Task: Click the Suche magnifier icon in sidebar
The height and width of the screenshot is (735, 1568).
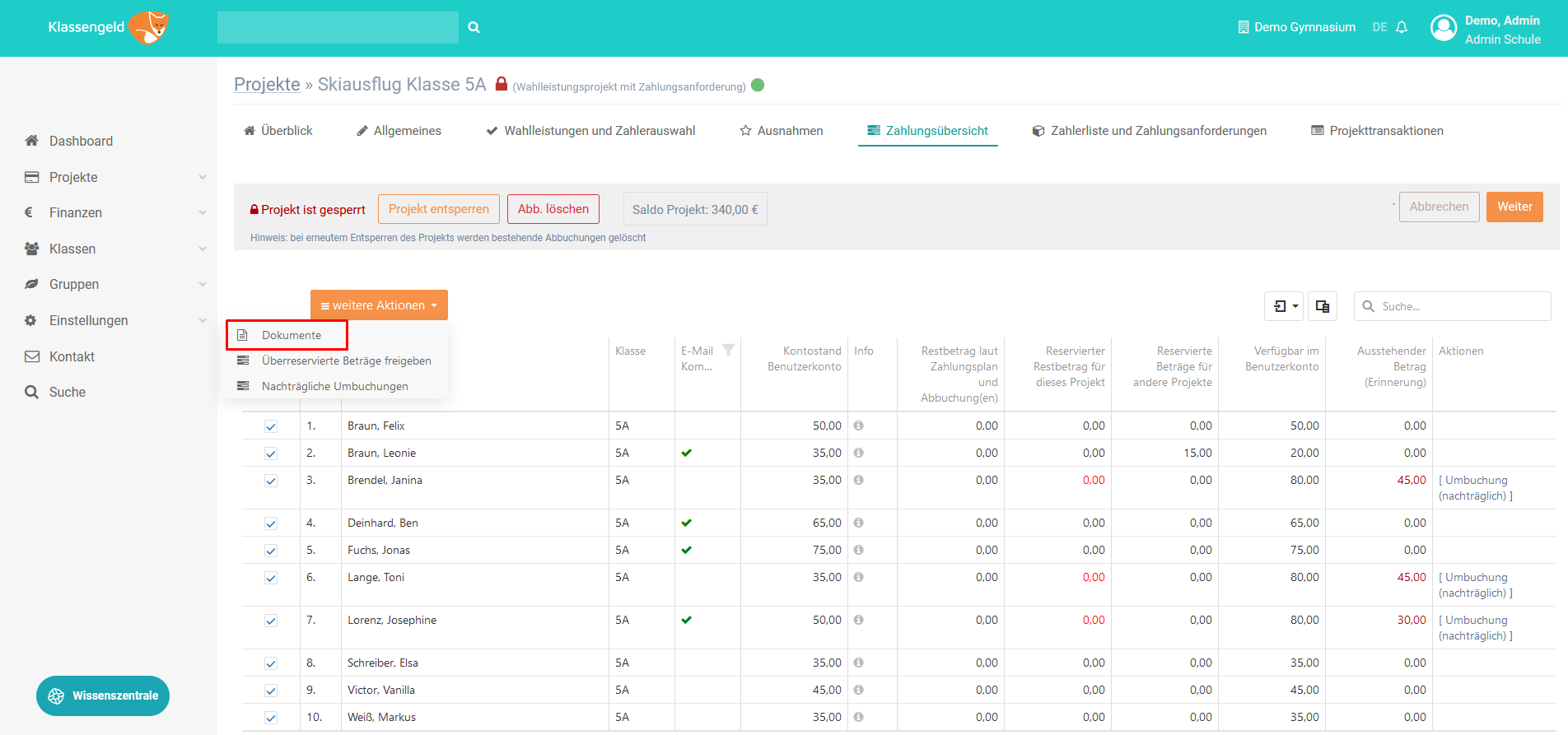Action: [x=31, y=392]
